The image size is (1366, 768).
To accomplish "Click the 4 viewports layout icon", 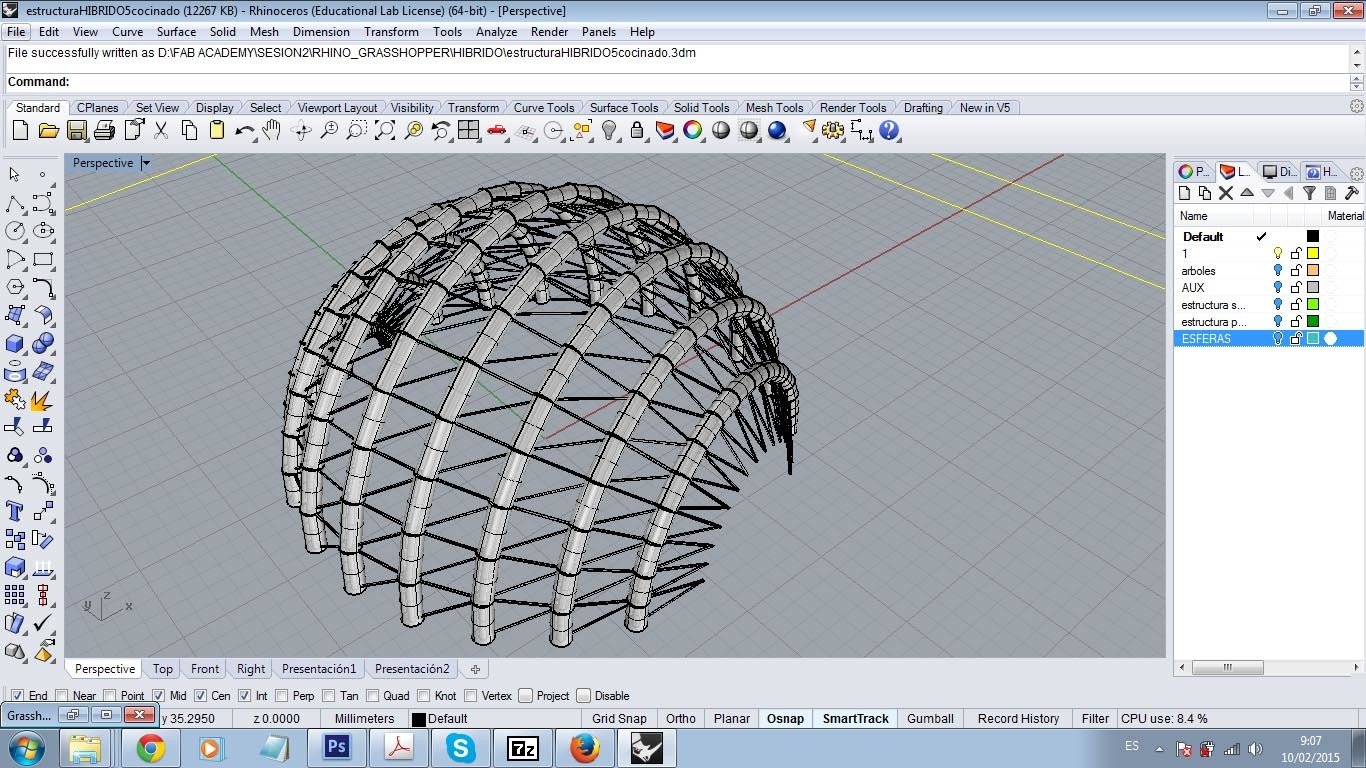I will [469, 131].
